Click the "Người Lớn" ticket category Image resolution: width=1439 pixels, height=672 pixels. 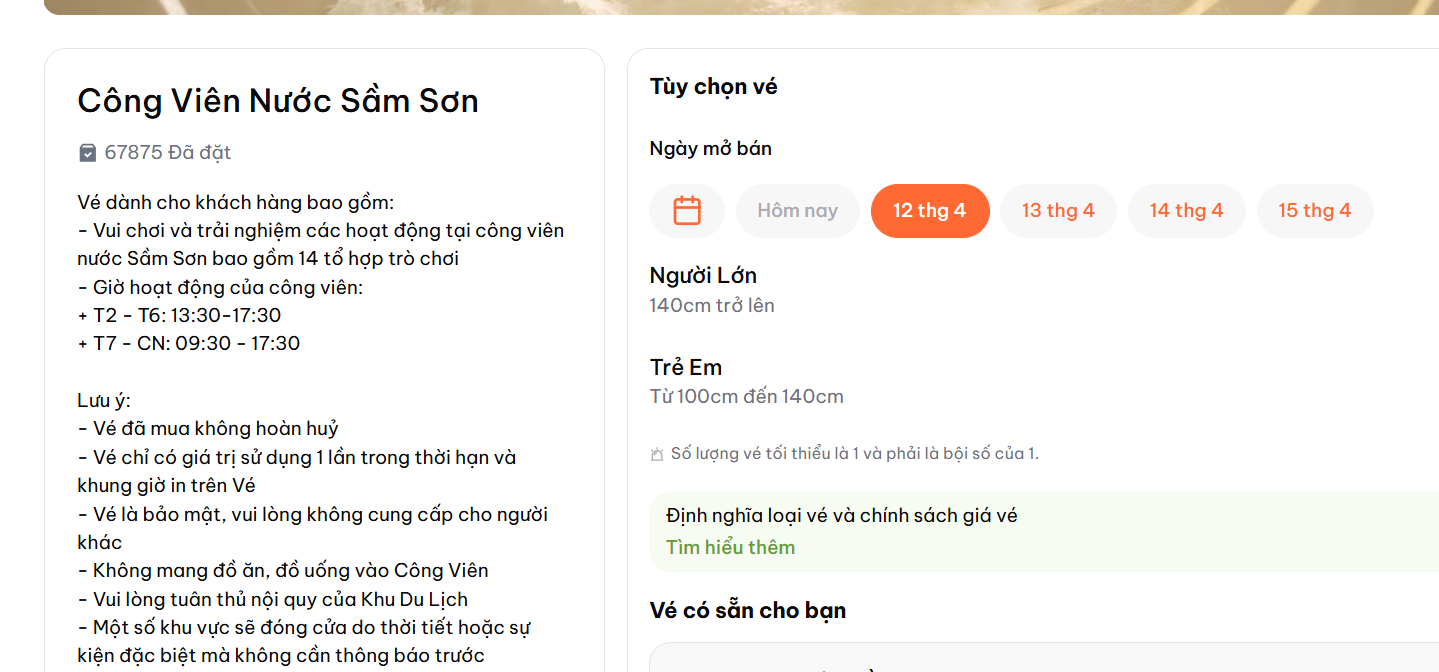[x=703, y=275]
